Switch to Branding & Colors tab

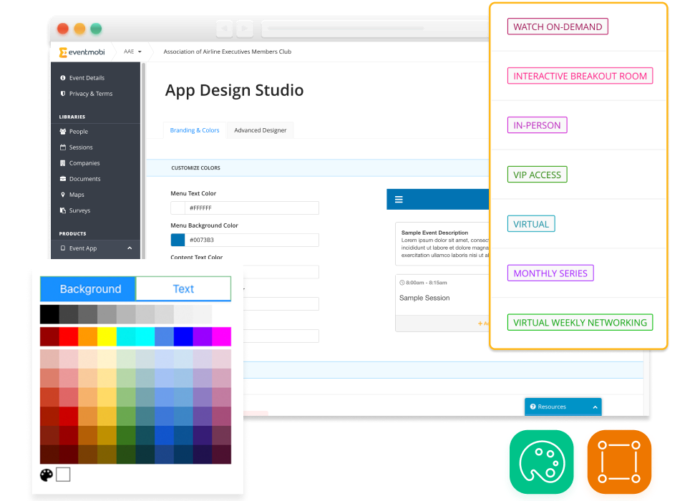[x=195, y=130]
